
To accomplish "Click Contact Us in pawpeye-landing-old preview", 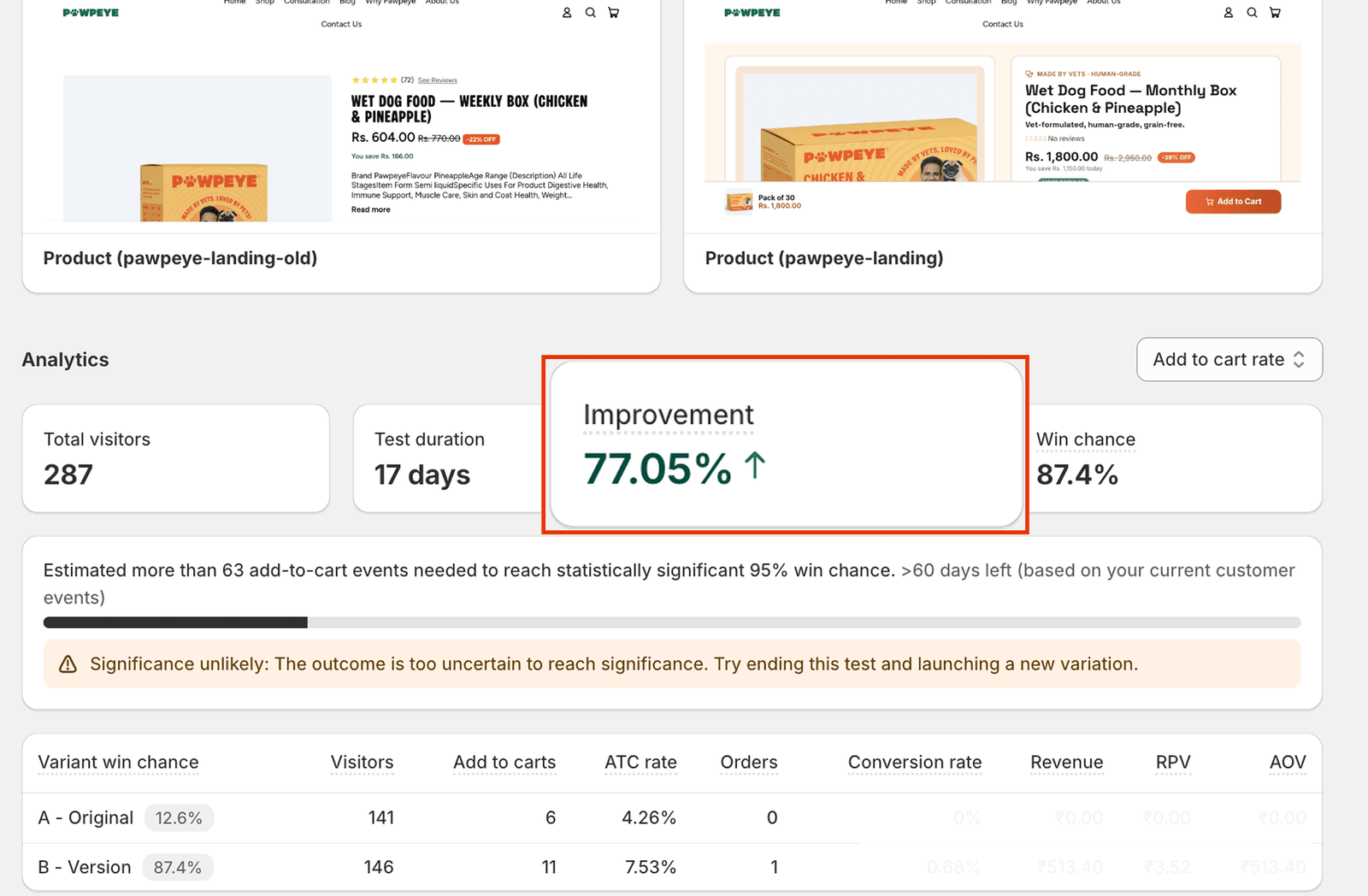I will coord(341,24).
